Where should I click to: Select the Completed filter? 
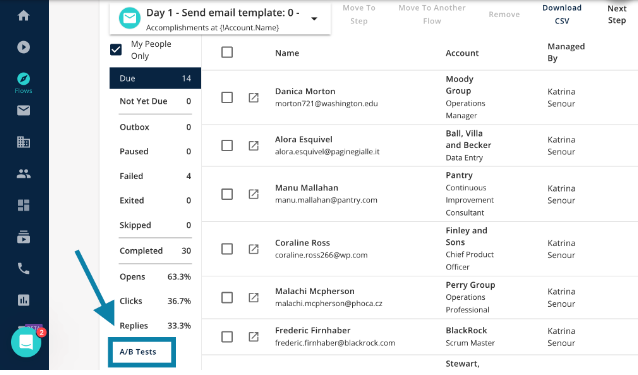pos(155,251)
